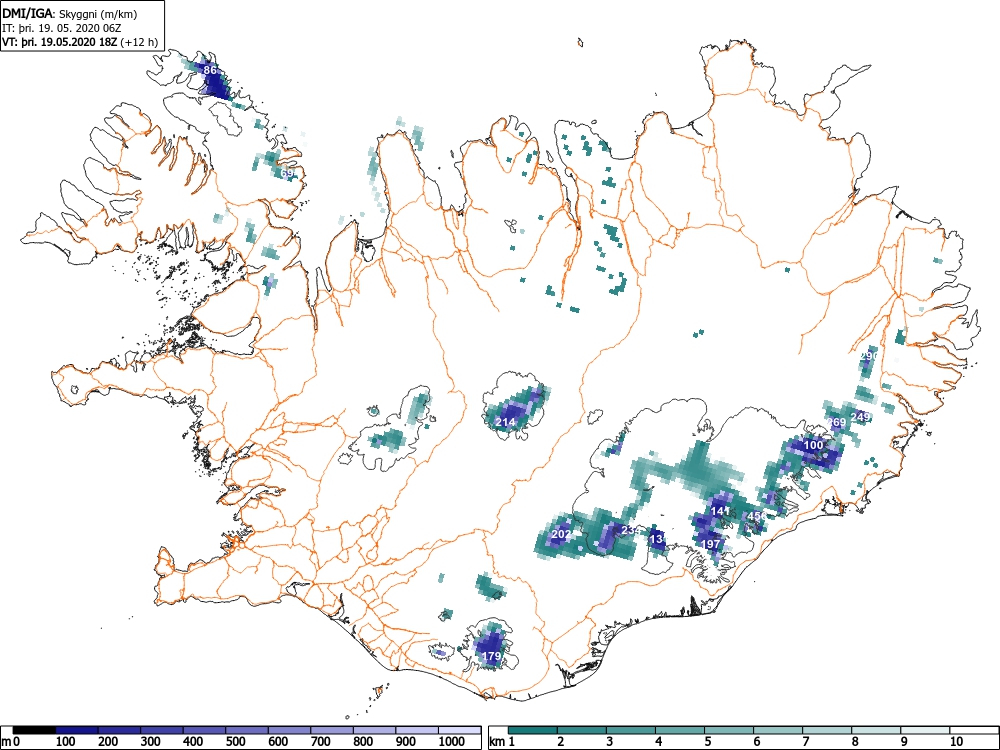The height and width of the screenshot is (750, 1000).
Task: Pick the blue swatch between 500 and 600
Action: coord(247,730)
